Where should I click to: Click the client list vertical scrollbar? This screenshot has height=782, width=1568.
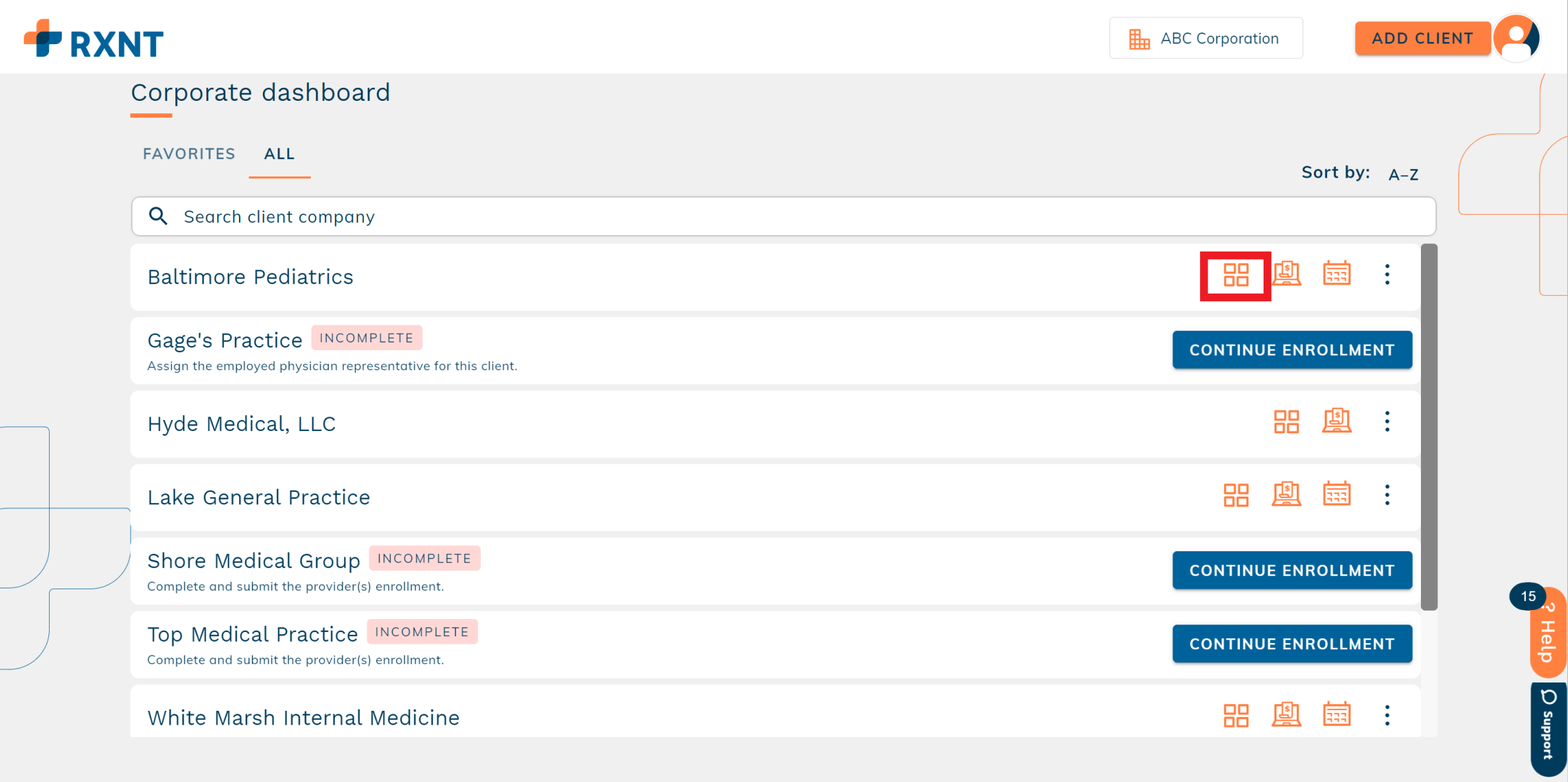1429,427
